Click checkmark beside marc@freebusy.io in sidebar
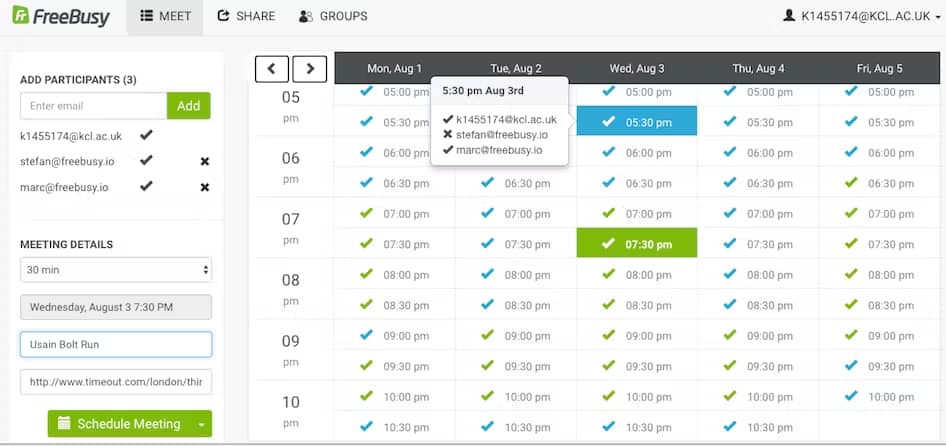Screen dimensions: 946x446 (x=146, y=186)
